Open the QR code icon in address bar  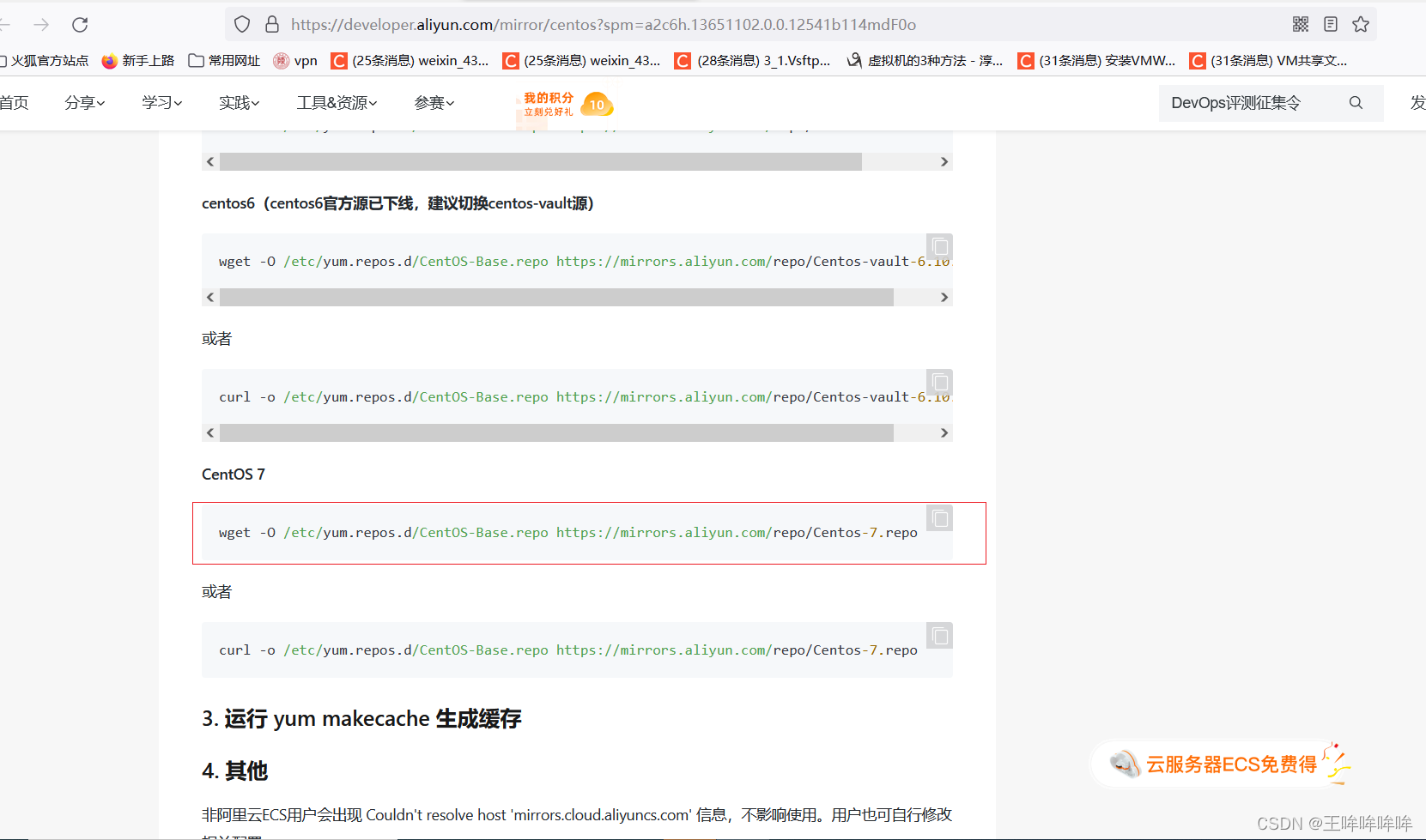coord(1301,25)
